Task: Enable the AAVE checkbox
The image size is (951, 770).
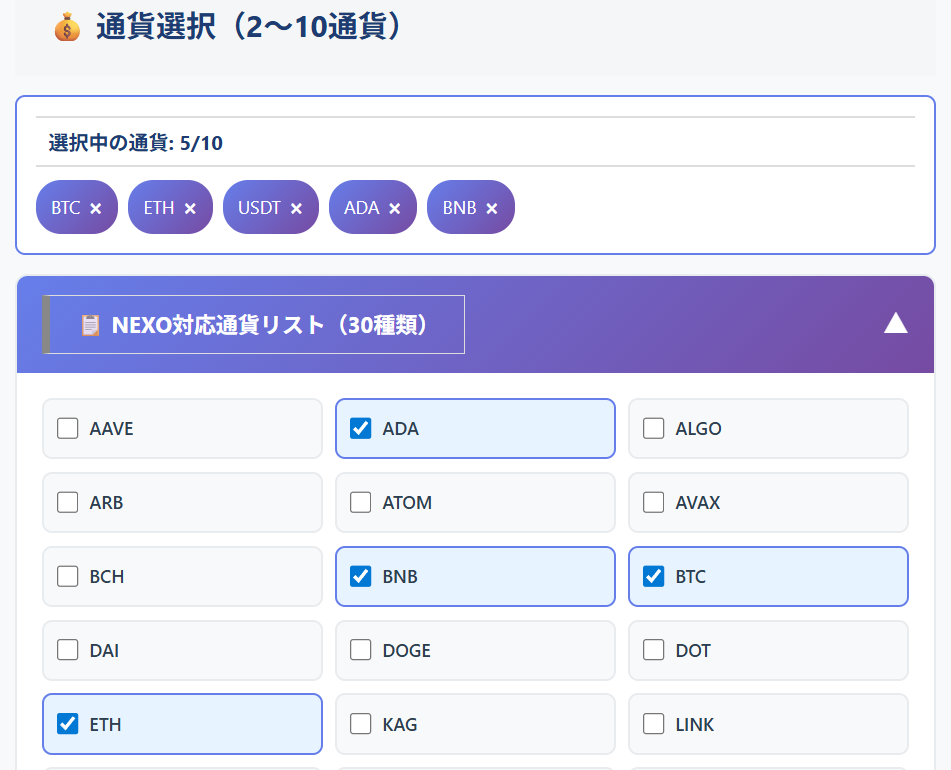Action: (x=68, y=429)
